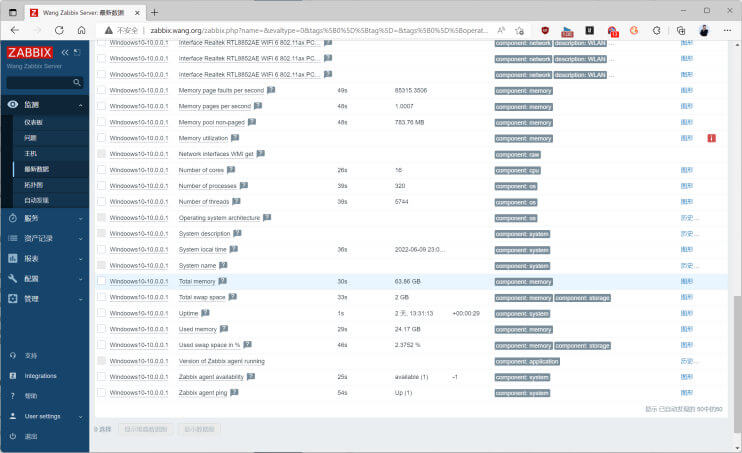Click the flag icon beside System local time
Screen dimensions: 742x453
click(x=234, y=249)
